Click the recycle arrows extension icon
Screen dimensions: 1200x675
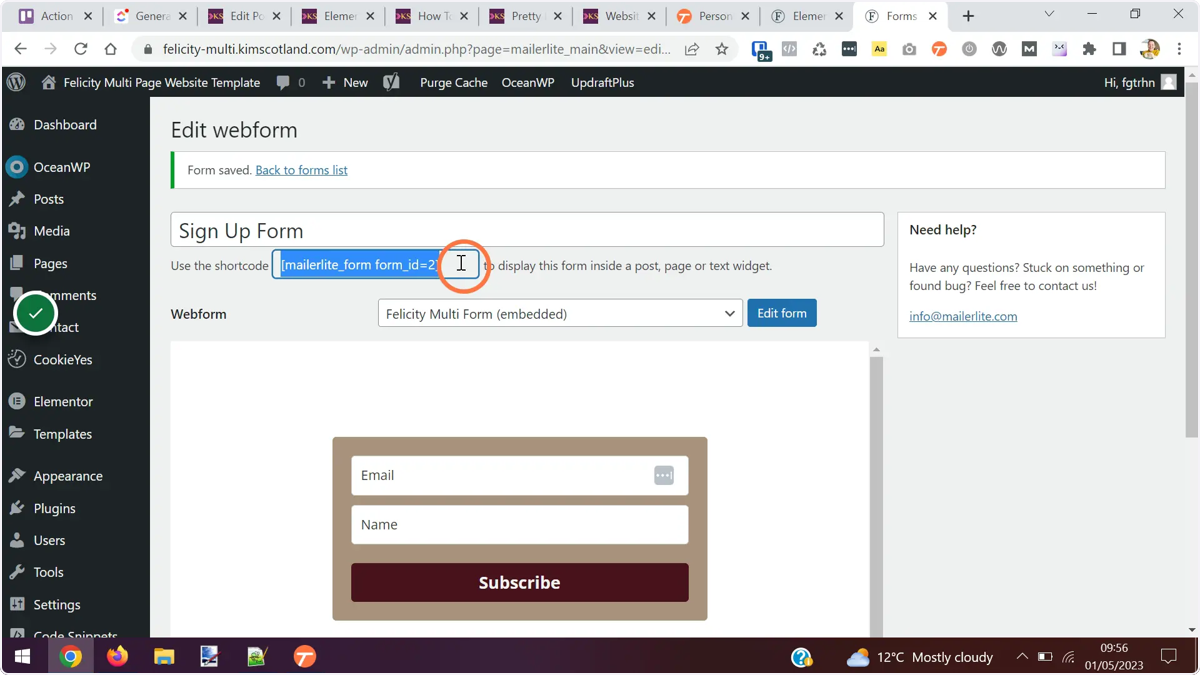point(819,49)
